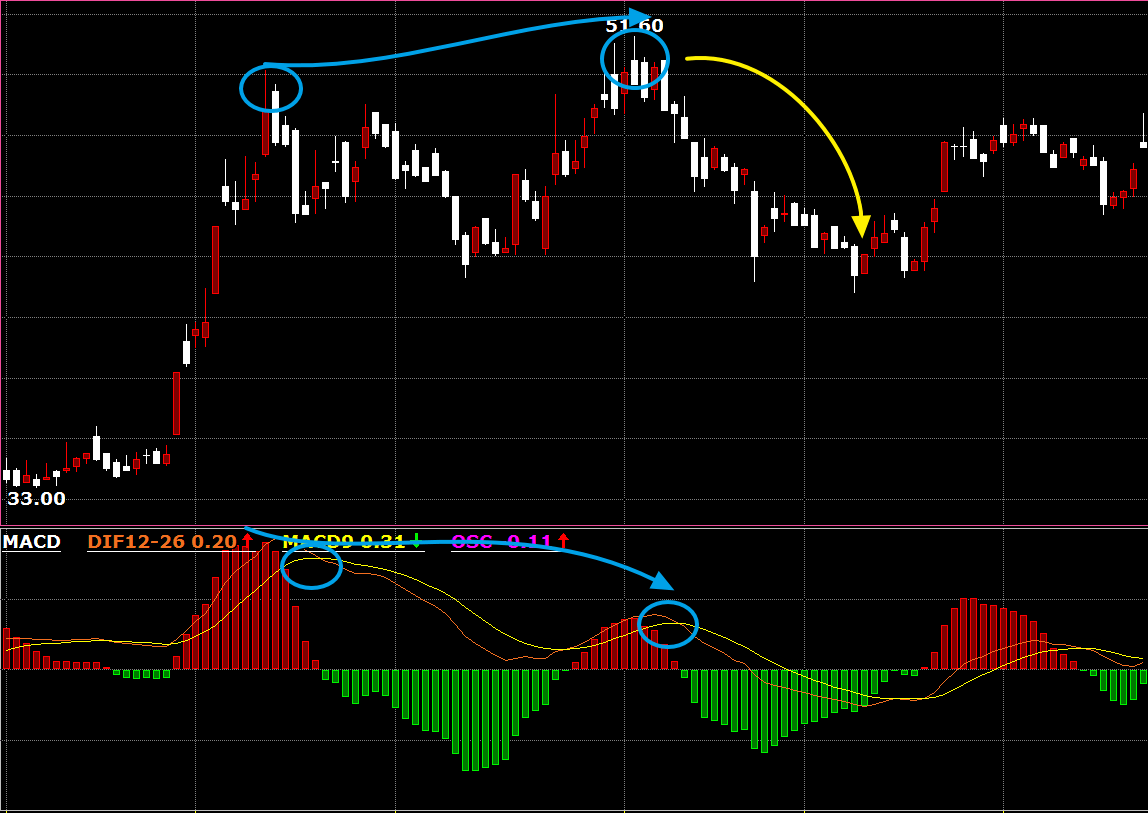
Task: Click the 51.60 high price label
Action: pyautogui.click(x=634, y=26)
